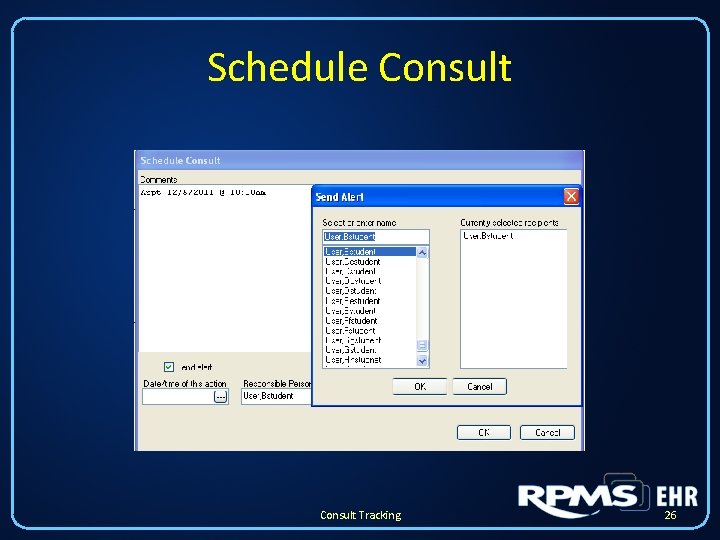Viewport: 720px width, 540px height.
Task: Click the Comments text area in Schedule Consult
Action: [225, 269]
